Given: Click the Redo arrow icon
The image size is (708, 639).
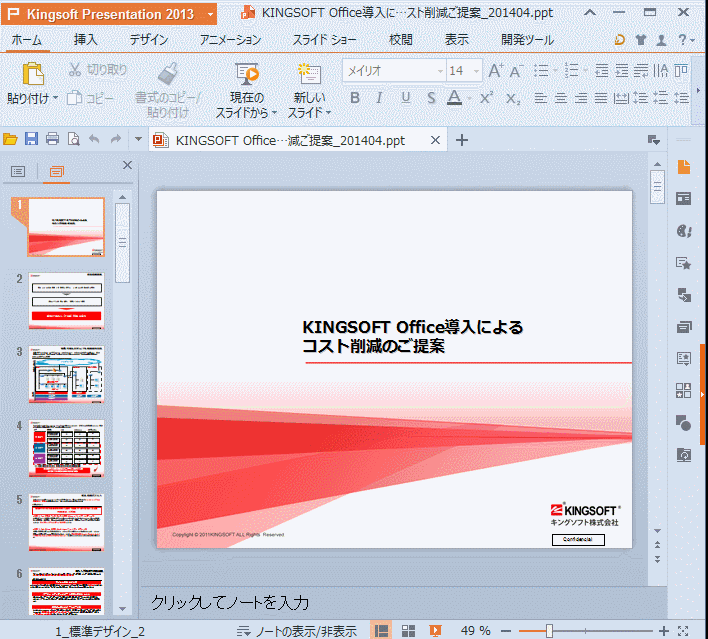Looking at the screenshot, I should [x=116, y=139].
